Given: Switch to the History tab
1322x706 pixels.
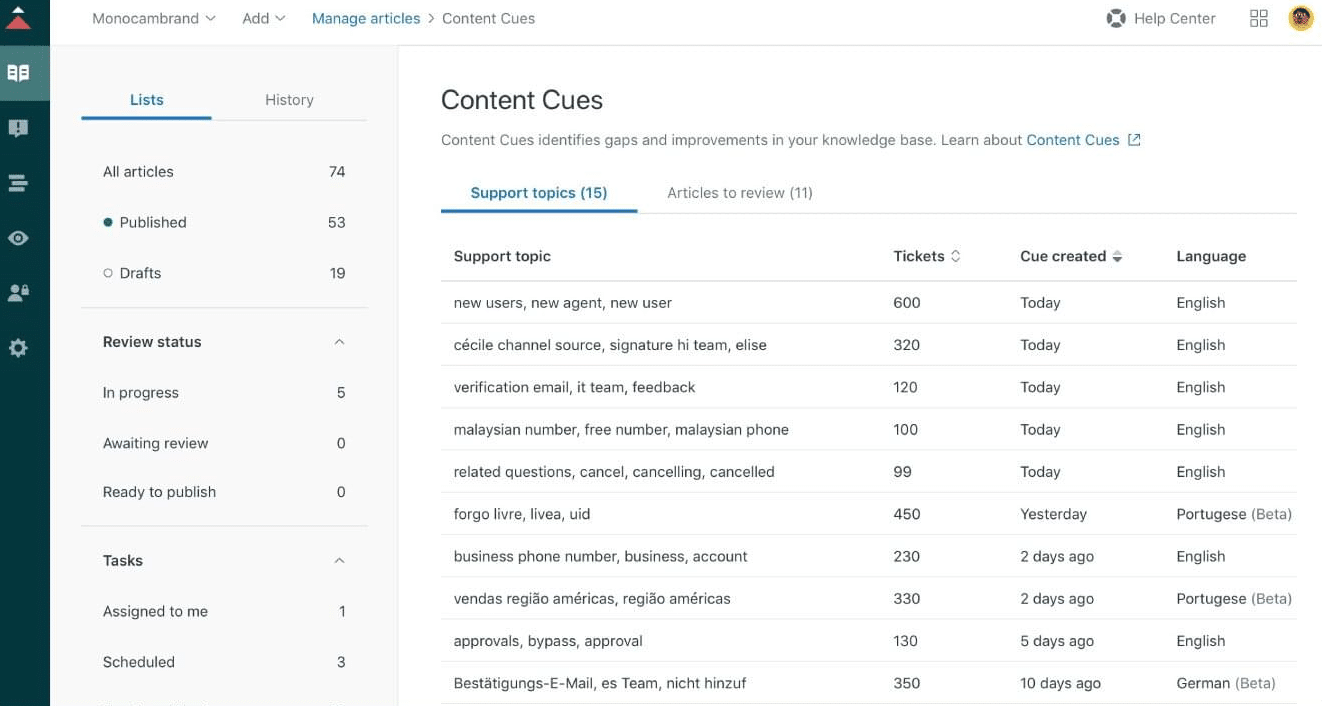Looking at the screenshot, I should (x=289, y=99).
